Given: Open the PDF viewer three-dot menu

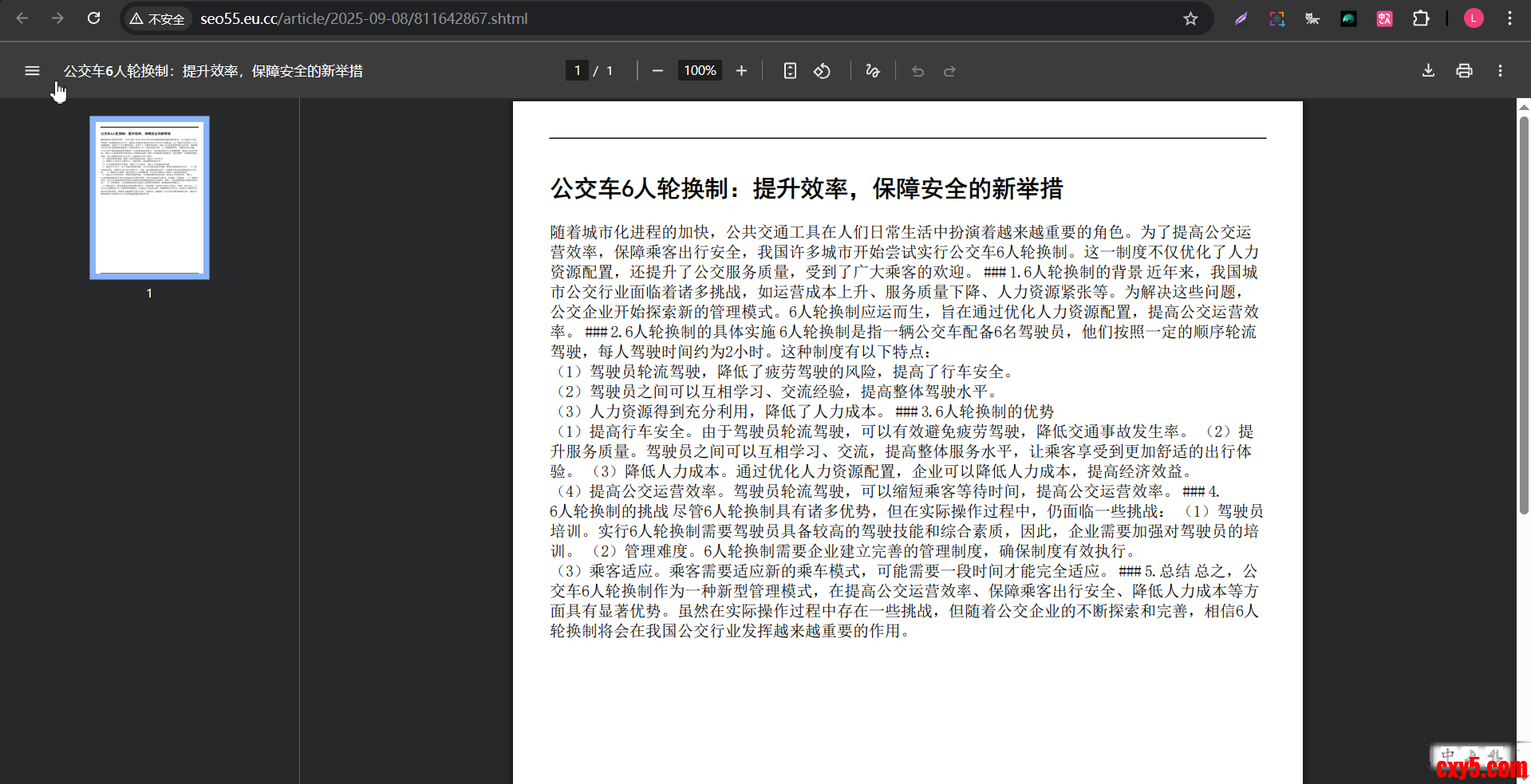Looking at the screenshot, I should pos(1499,70).
